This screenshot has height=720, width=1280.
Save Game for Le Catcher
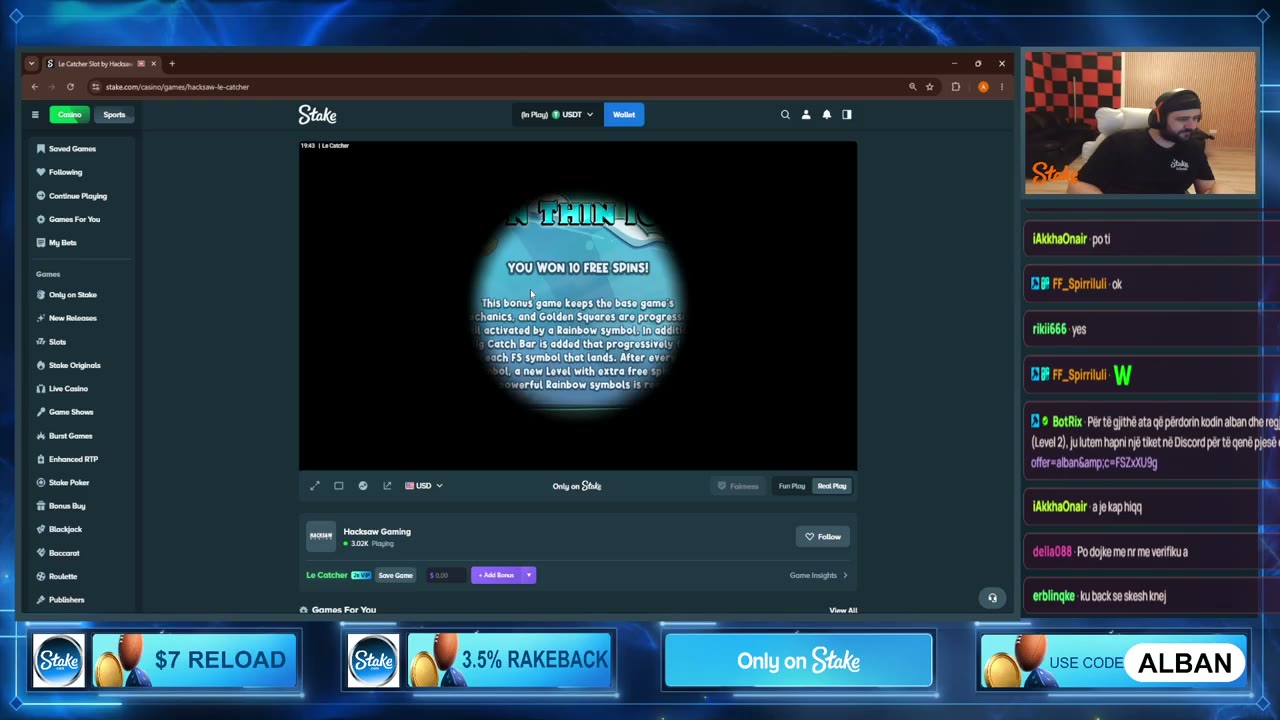click(x=395, y=575)
